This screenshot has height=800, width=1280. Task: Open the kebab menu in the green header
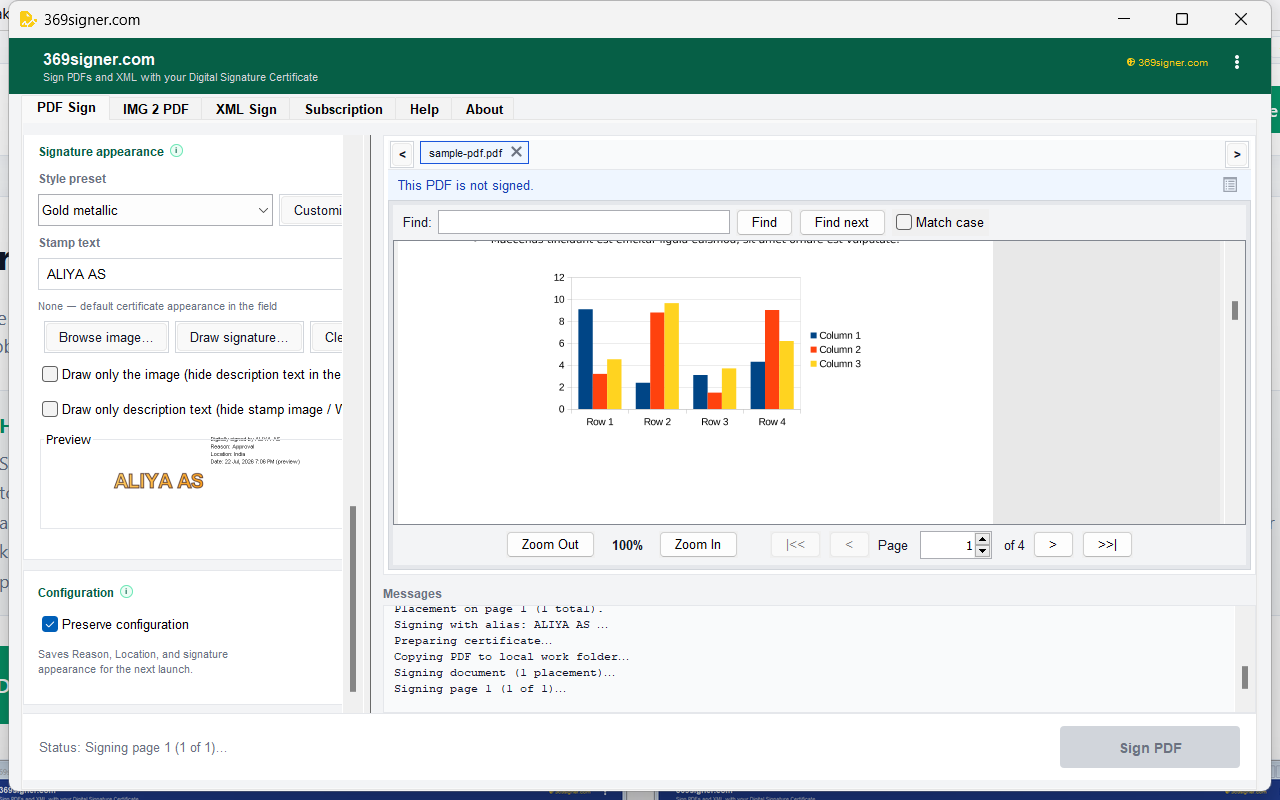click(1237, 62)
